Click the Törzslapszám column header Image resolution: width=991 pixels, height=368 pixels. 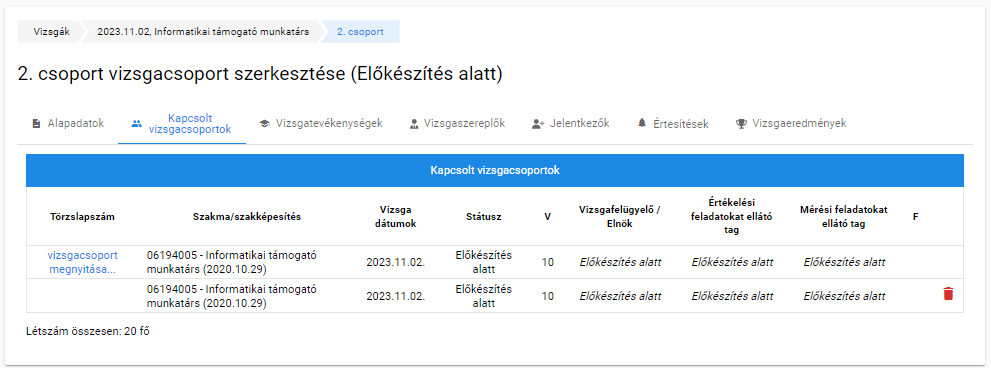point(82,216)
